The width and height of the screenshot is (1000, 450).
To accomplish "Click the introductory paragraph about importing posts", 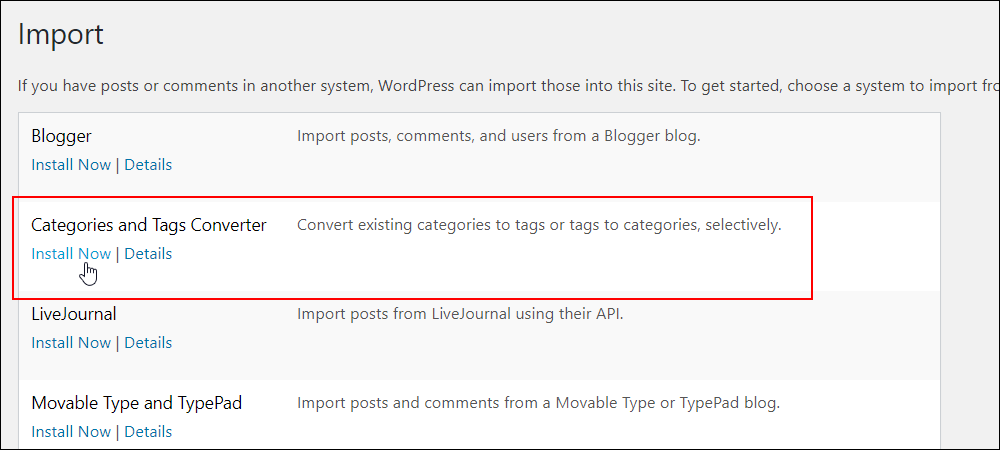I will point(508,85).
